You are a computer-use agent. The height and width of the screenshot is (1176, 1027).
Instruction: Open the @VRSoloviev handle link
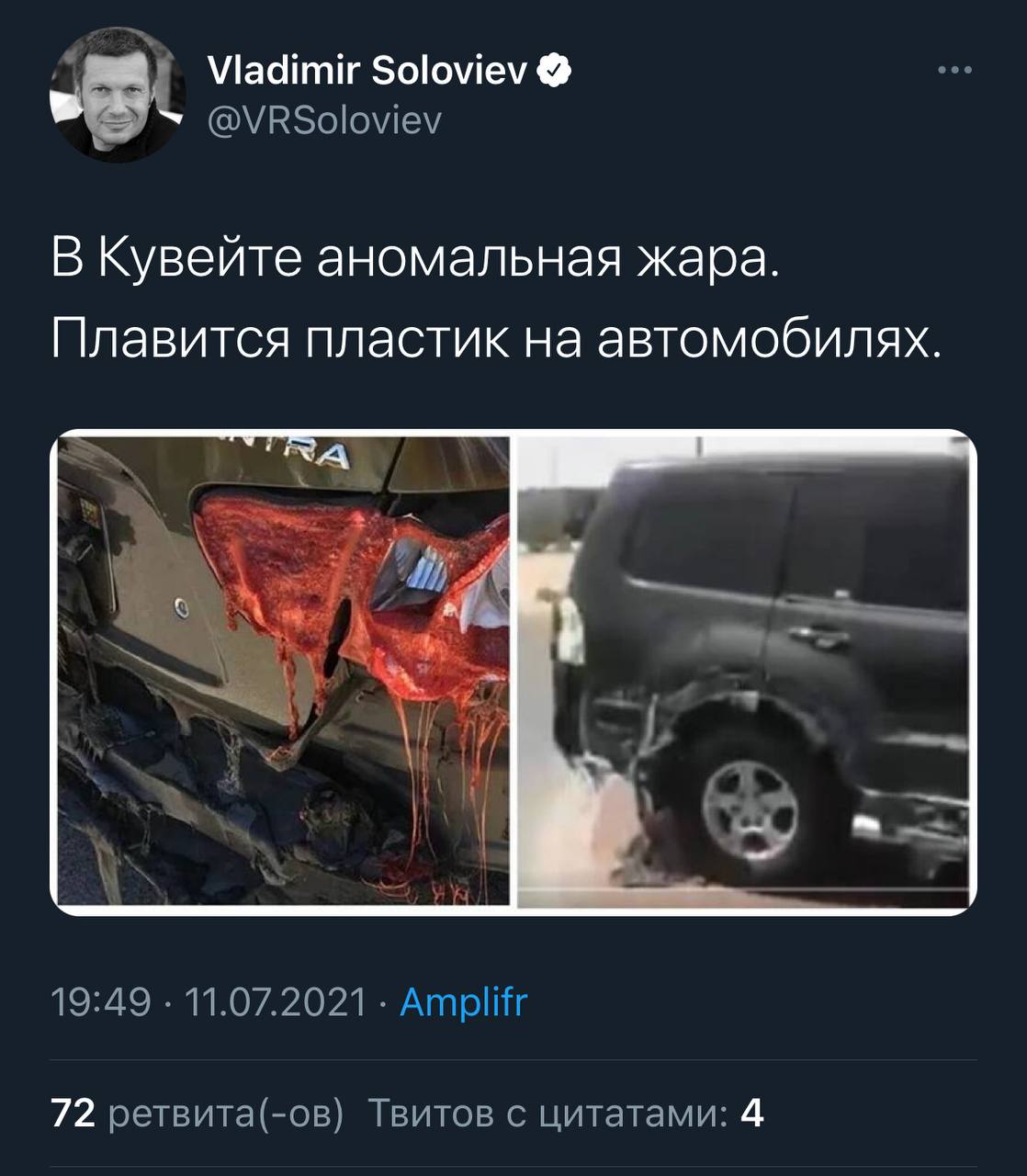[325, 120]
